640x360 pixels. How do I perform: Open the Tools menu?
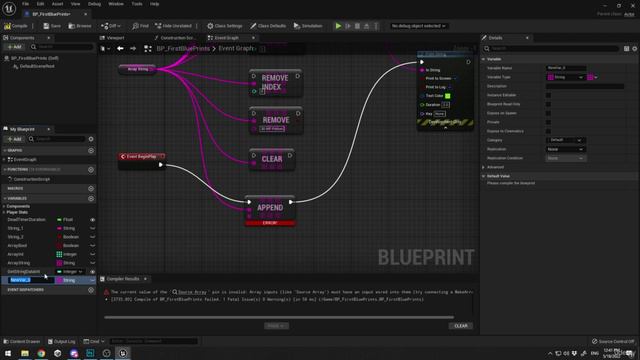[x=137, y=4]
